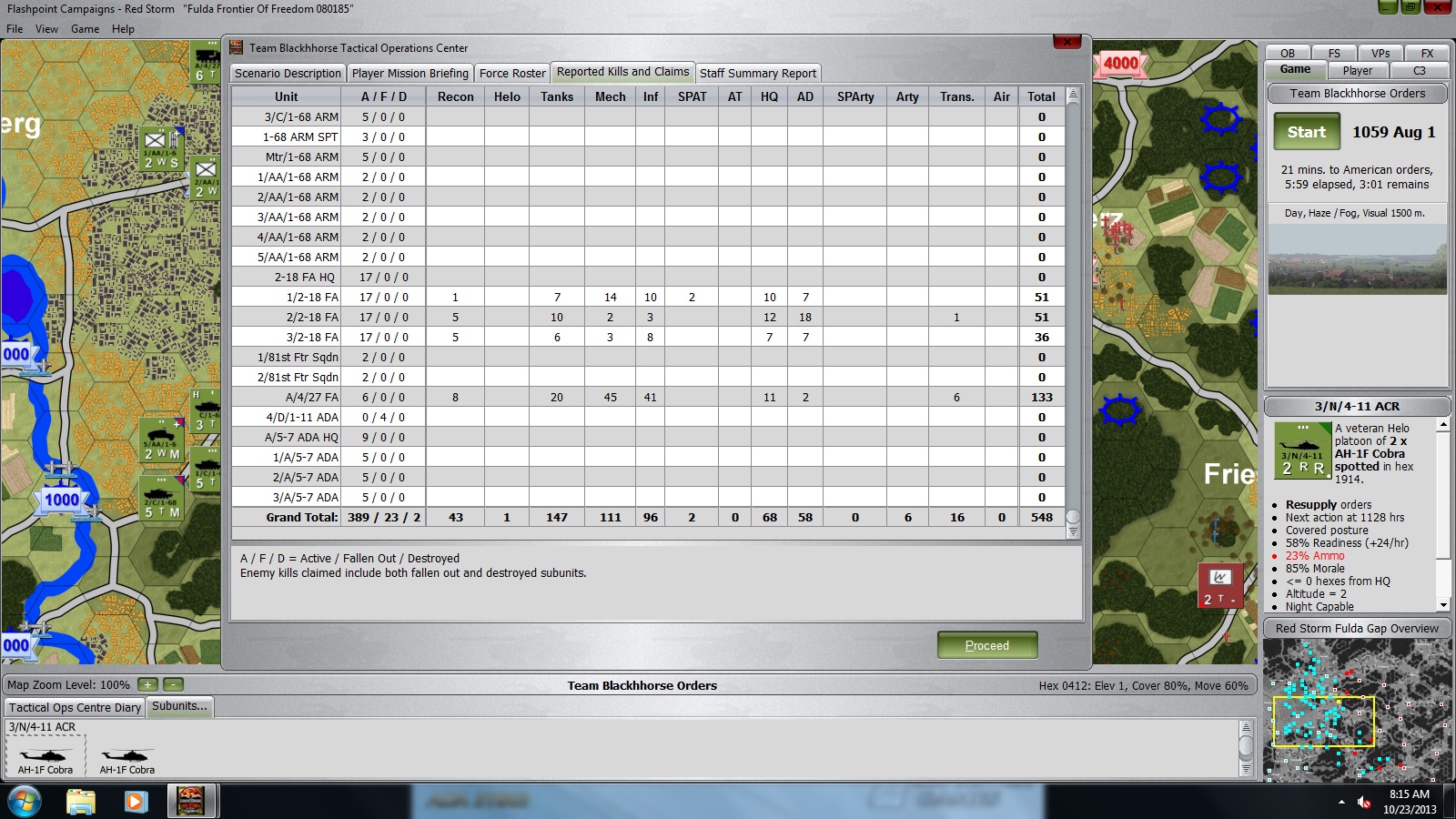Select the 2 W M mech counter on map

162,440
